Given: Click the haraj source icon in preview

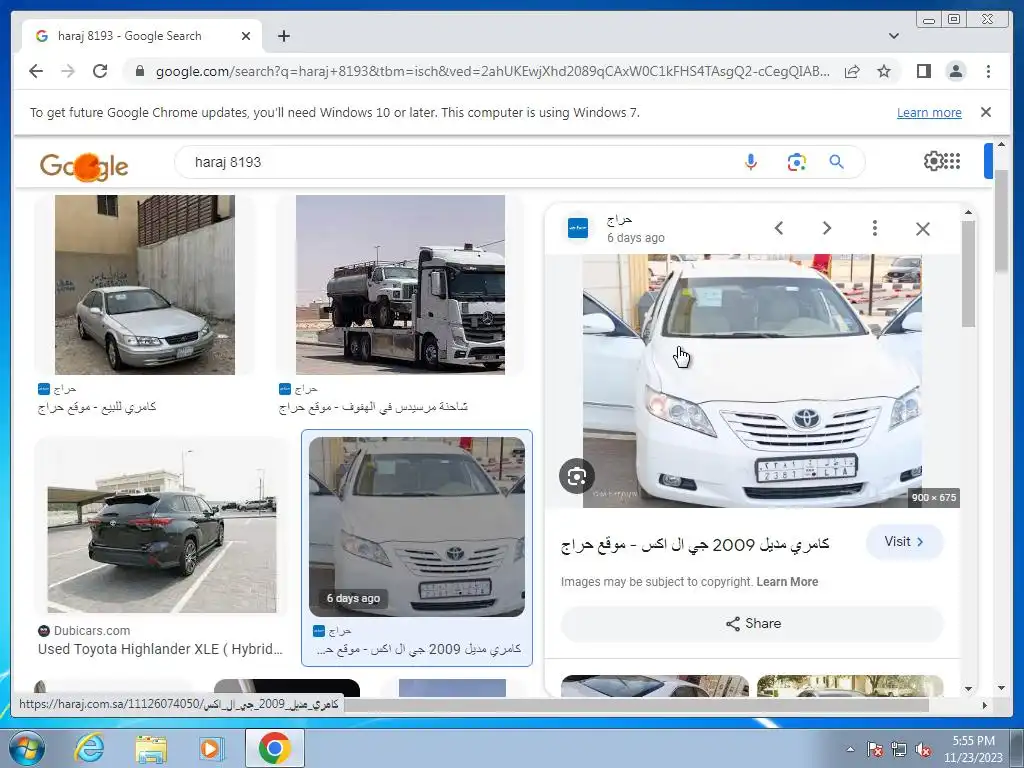Looking at the screenshot, I should point(577,228).
